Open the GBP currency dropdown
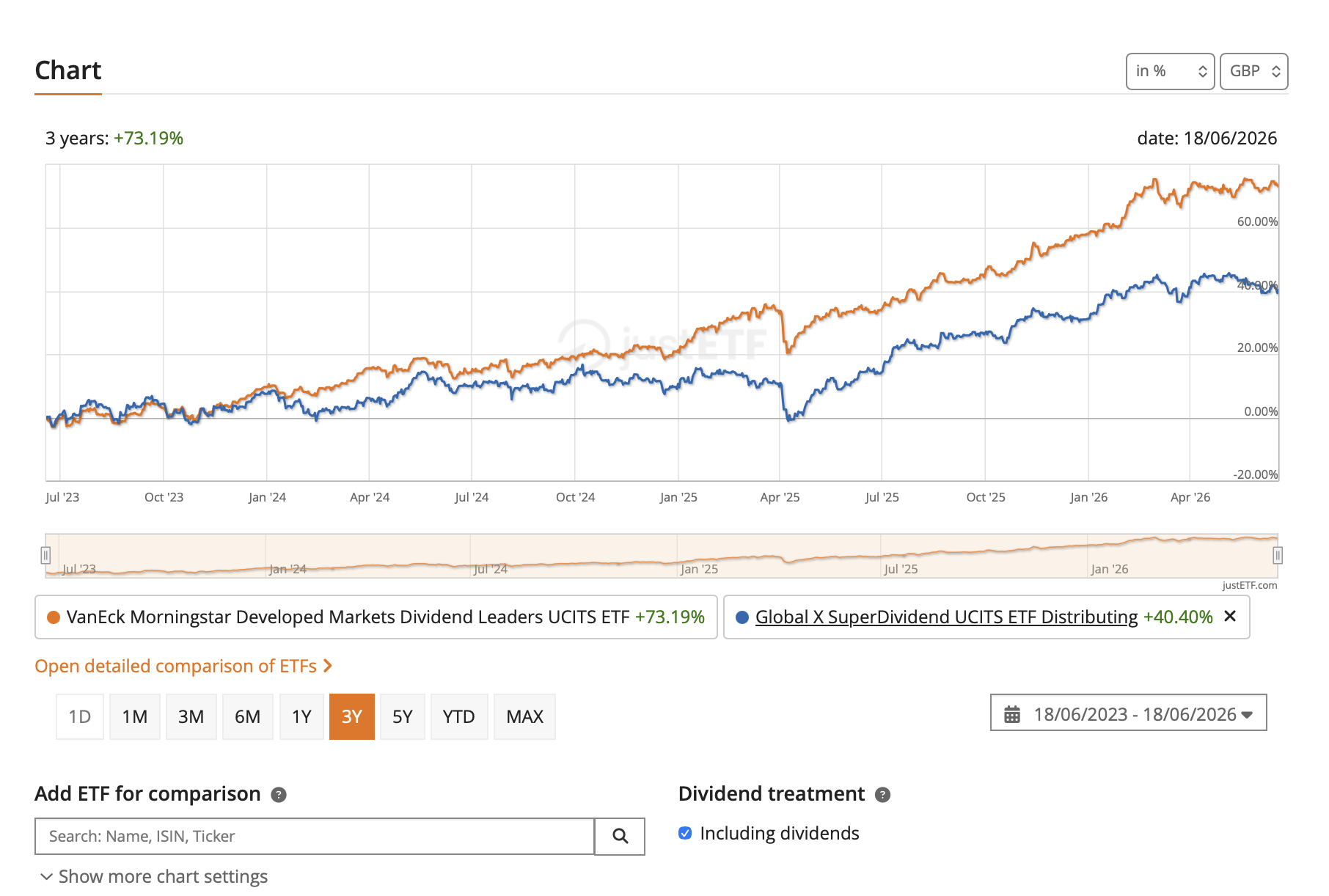Viewport: 1329px width, 896px height. 1253,71
